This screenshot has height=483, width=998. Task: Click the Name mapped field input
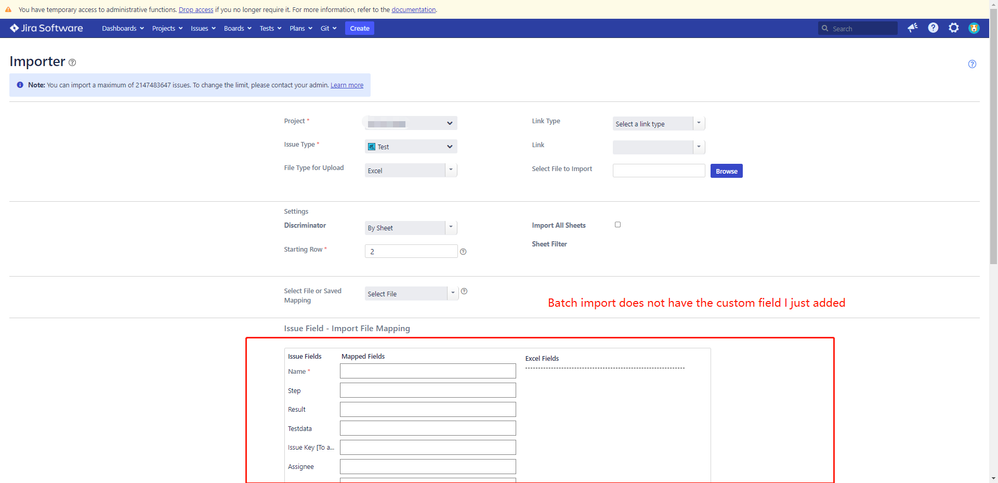(x=428, y=371)
